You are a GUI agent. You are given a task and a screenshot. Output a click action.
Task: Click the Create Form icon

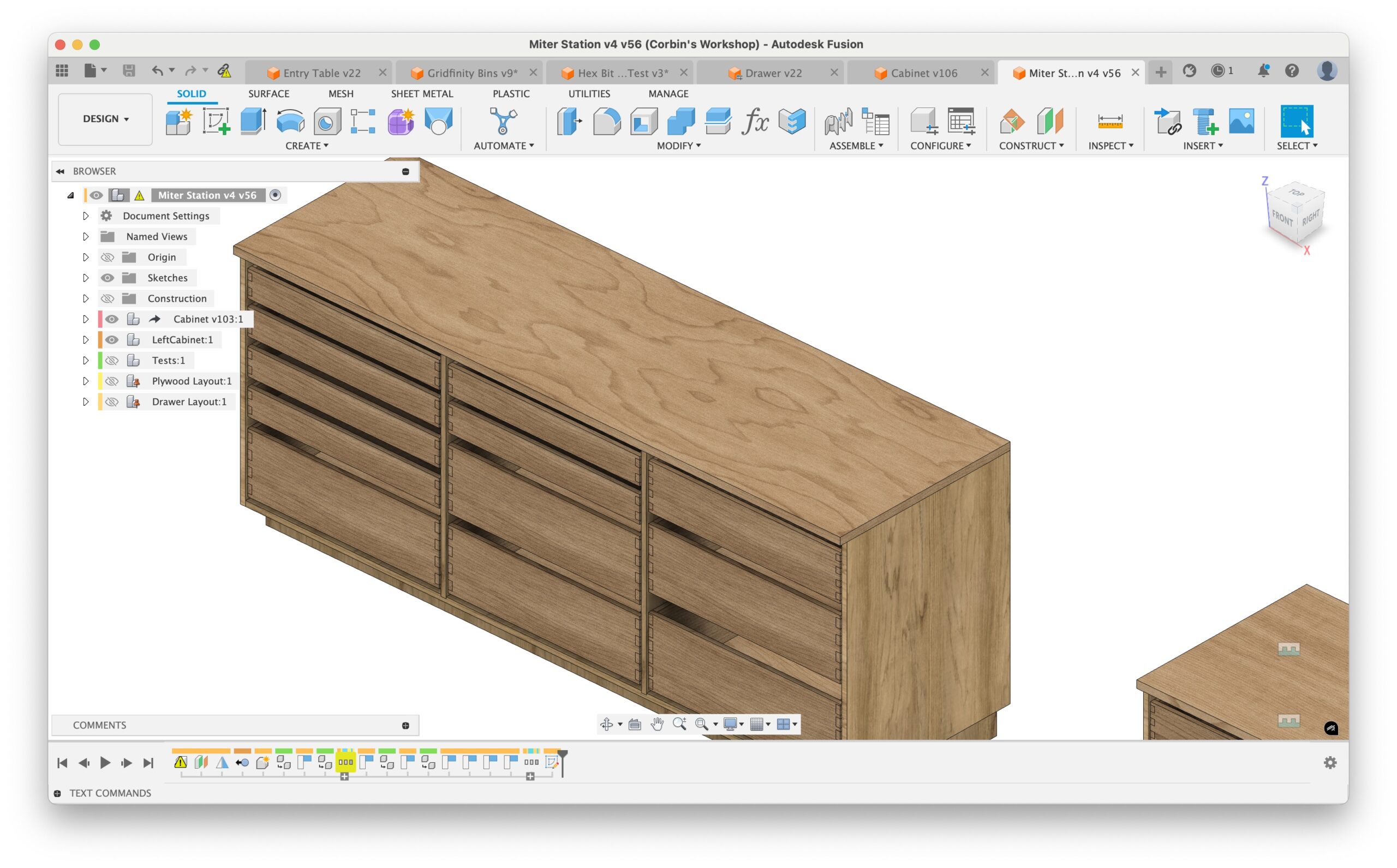click(x=400, y=121)
